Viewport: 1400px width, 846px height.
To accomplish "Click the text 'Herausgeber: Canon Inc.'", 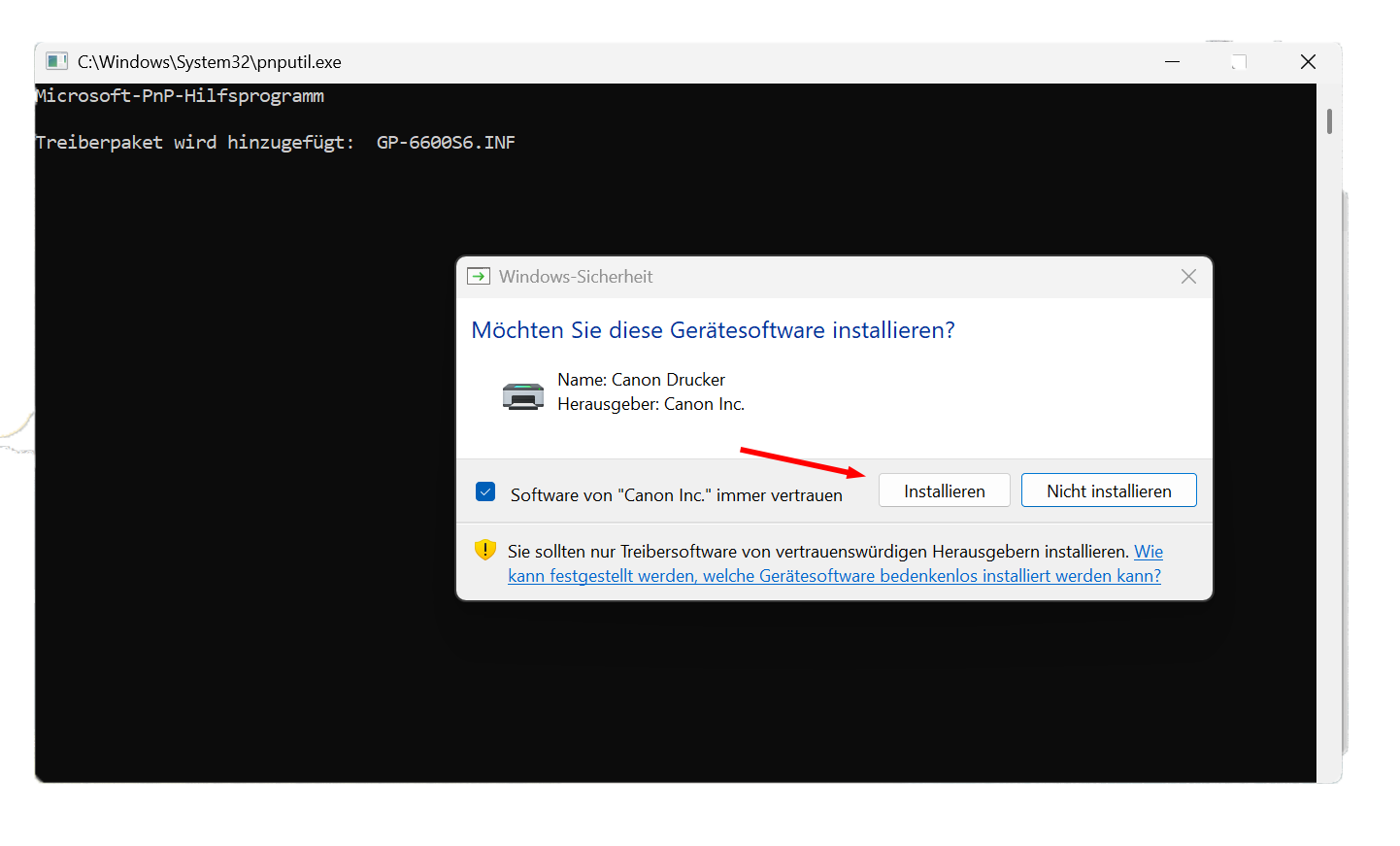I will [x=650, y=404].
